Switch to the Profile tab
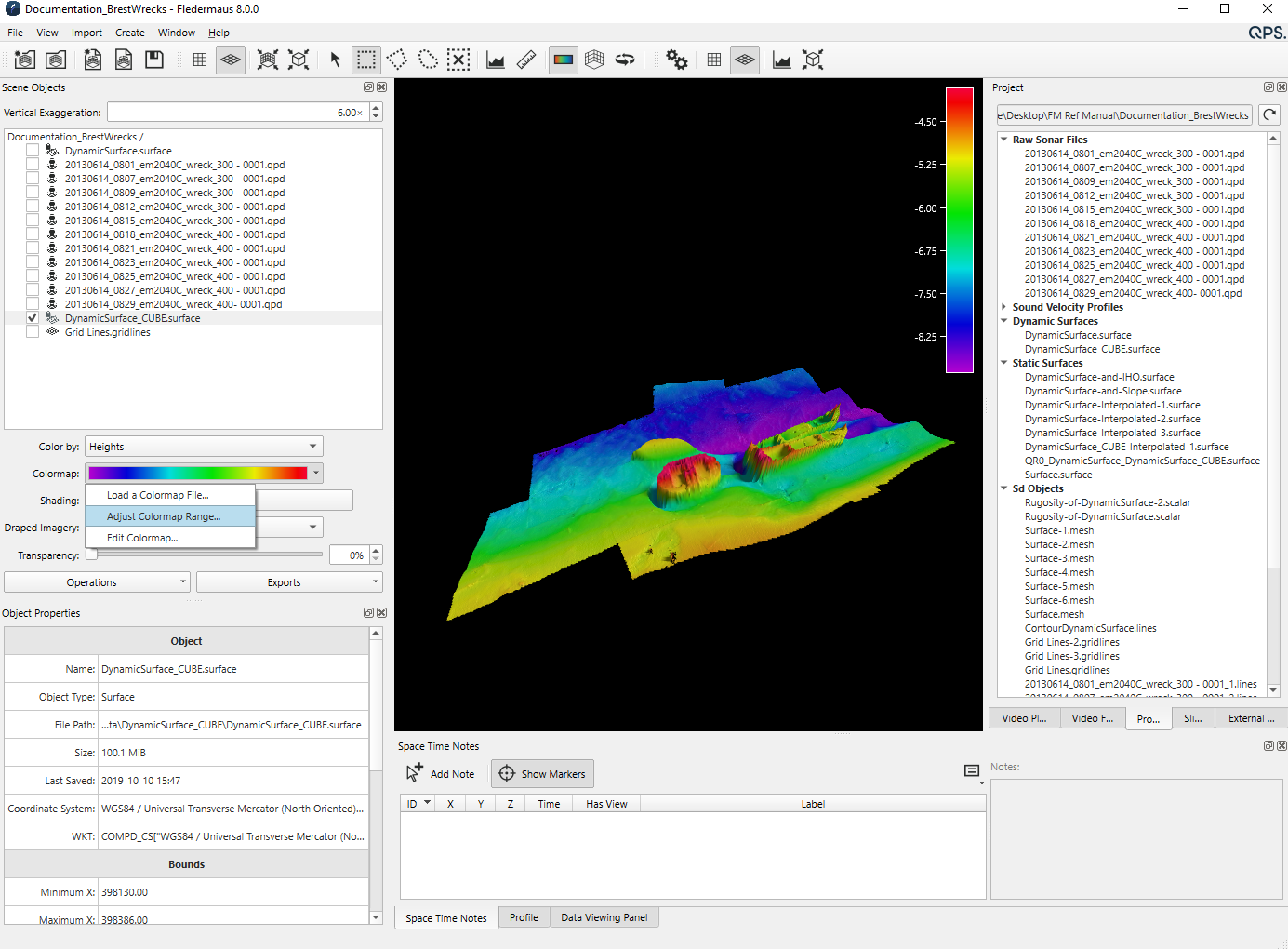Viewport: 1288px width, 949px height. pos(524,917)
